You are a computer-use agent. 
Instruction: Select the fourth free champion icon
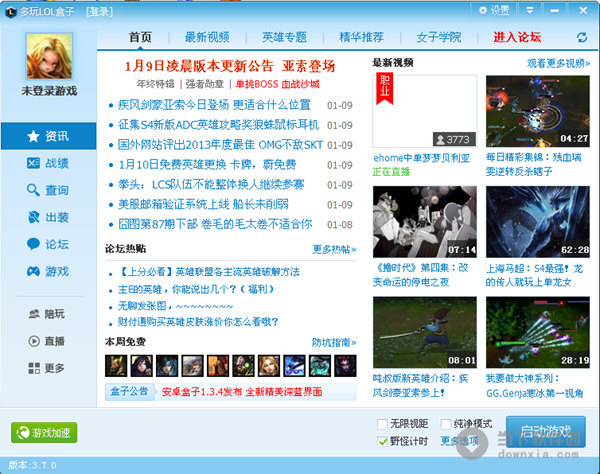(x=192, y=366)
